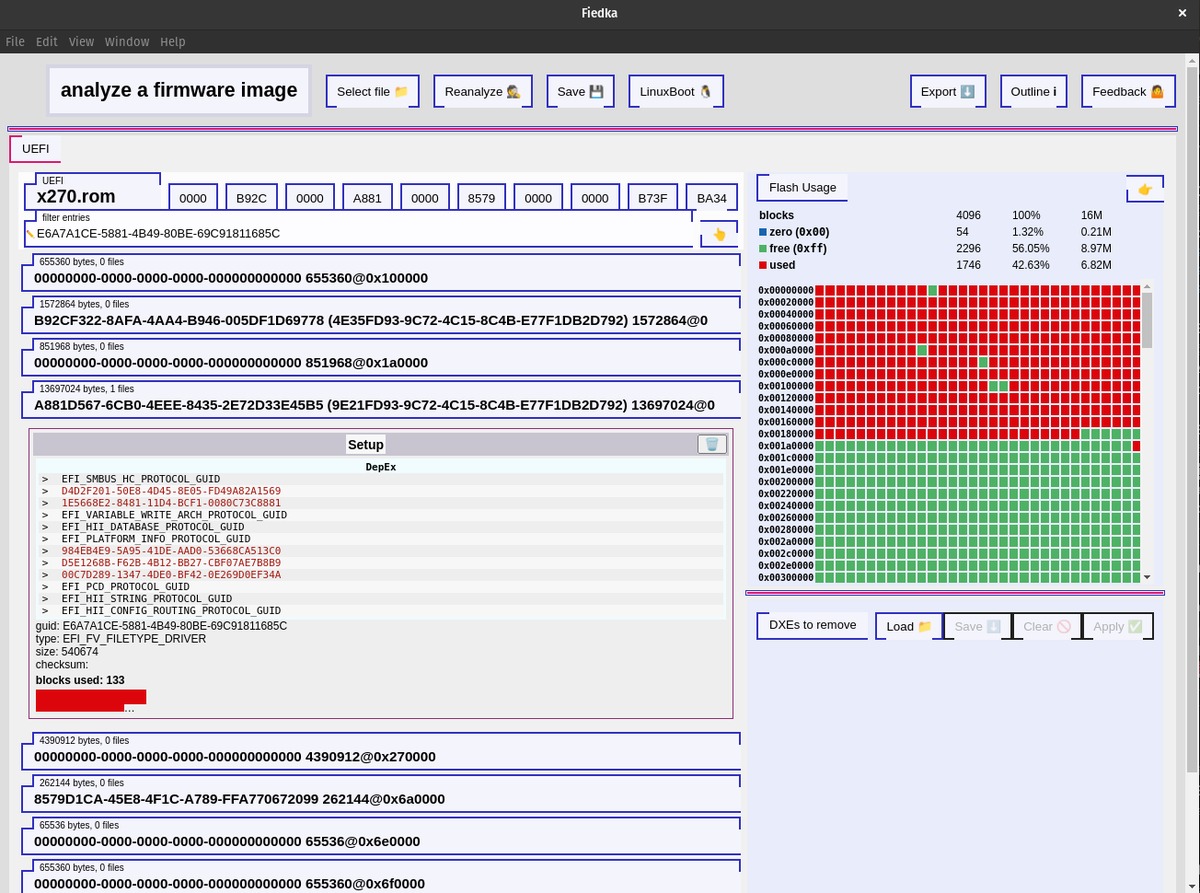The width and height of the screenshot is (1200, 893).
Task: Click the DXEs to remove label
Action: coord(812,625)
